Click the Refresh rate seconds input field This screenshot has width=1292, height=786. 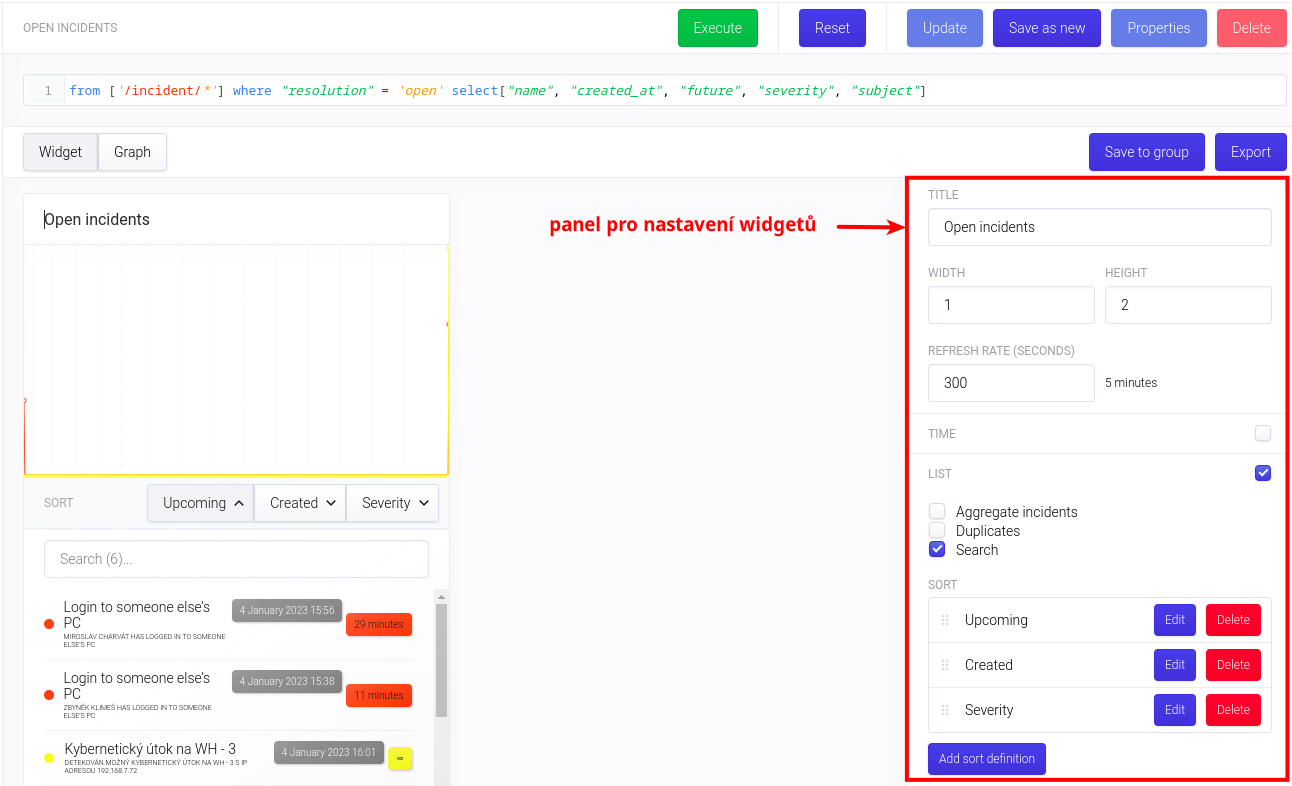[1011, 383]
